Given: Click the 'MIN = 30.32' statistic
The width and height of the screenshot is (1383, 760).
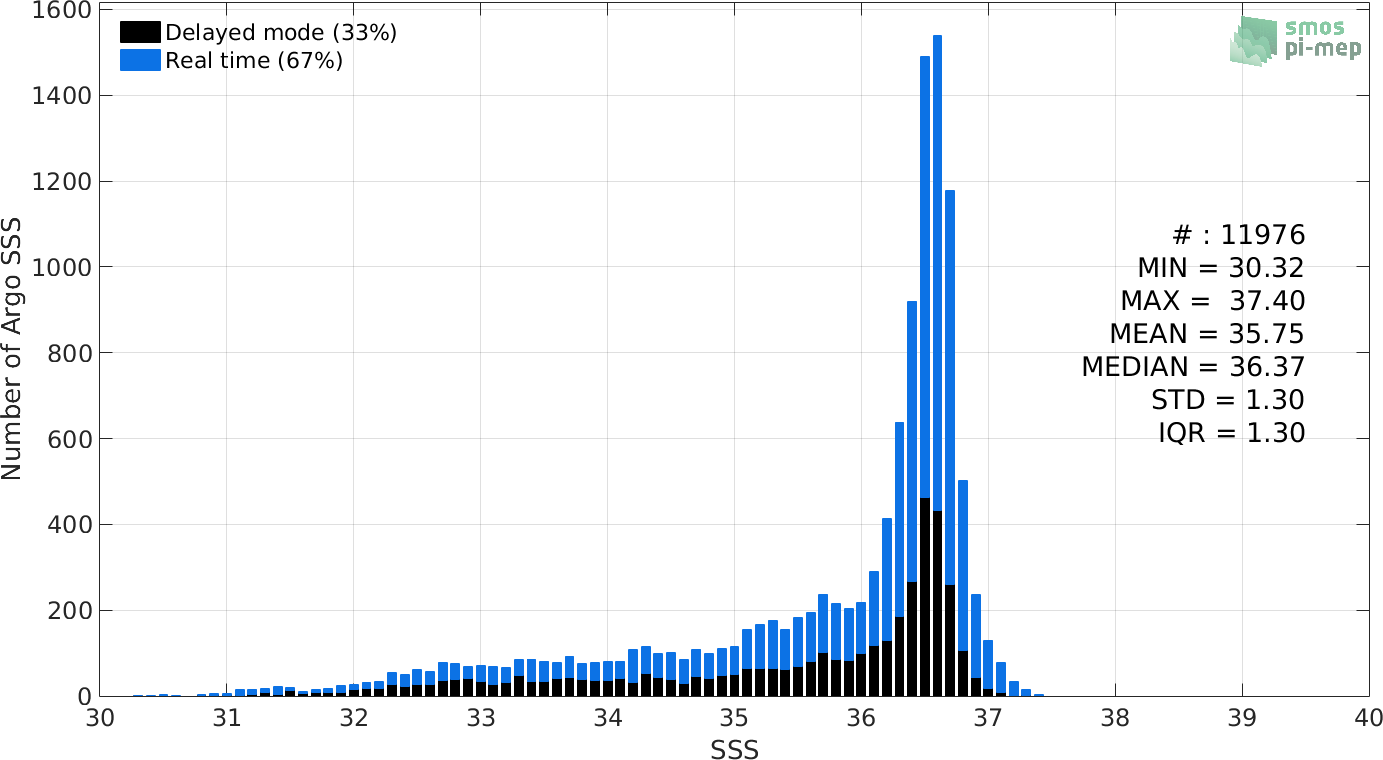Looking at the screenshot, I should (1221, 268).
